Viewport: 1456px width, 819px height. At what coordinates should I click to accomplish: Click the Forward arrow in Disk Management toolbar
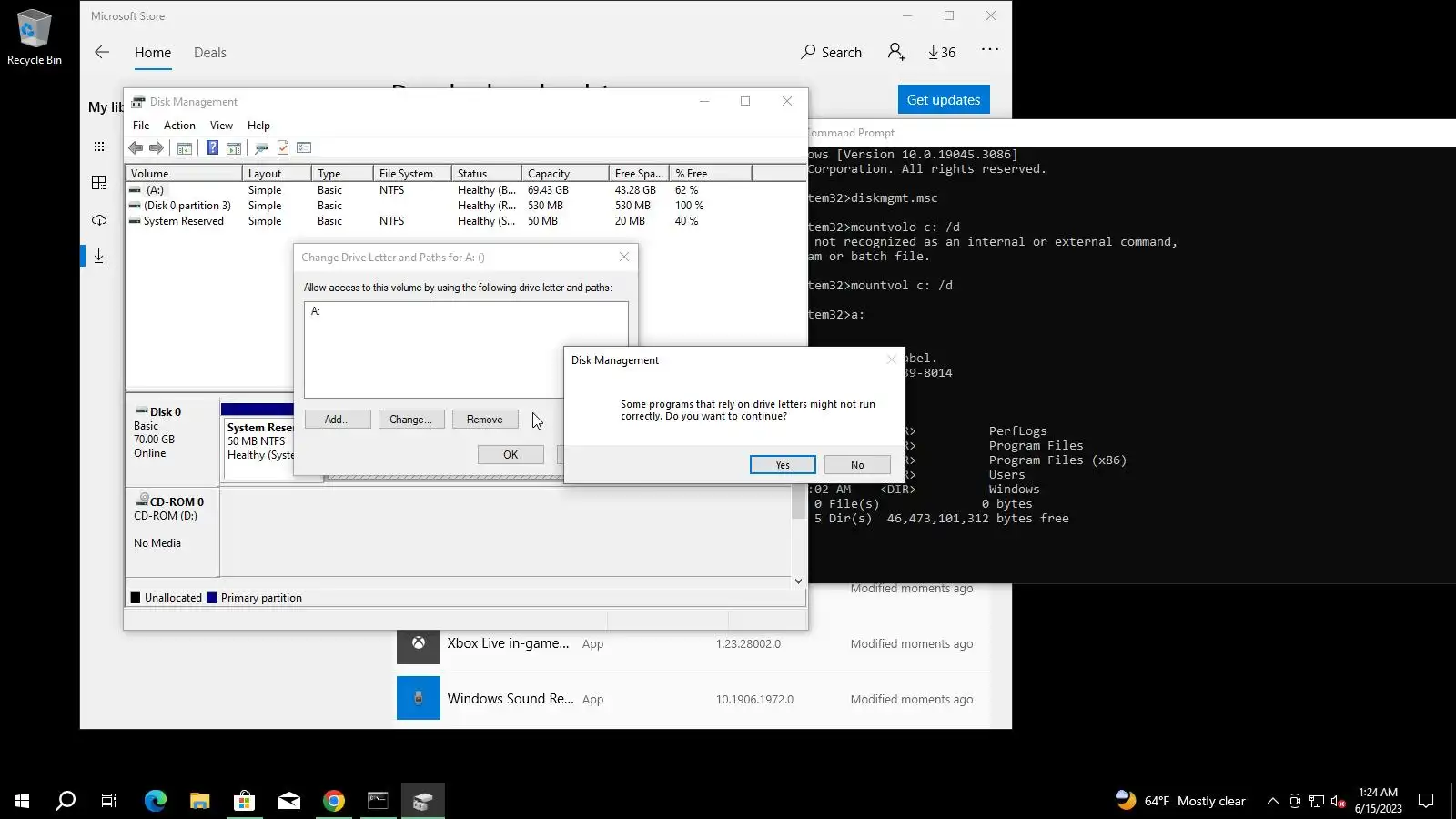click(157, 147)
